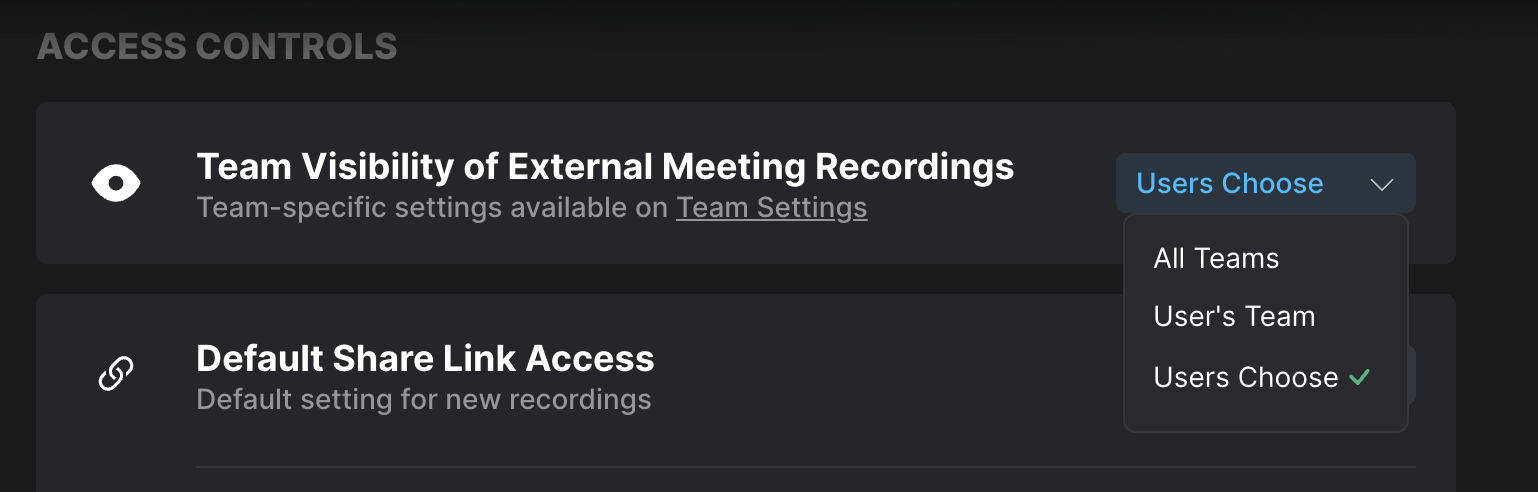Click the Team Visibility of External Meeting Recordings title
The image size is (1538, 492).
coord(605,166)
